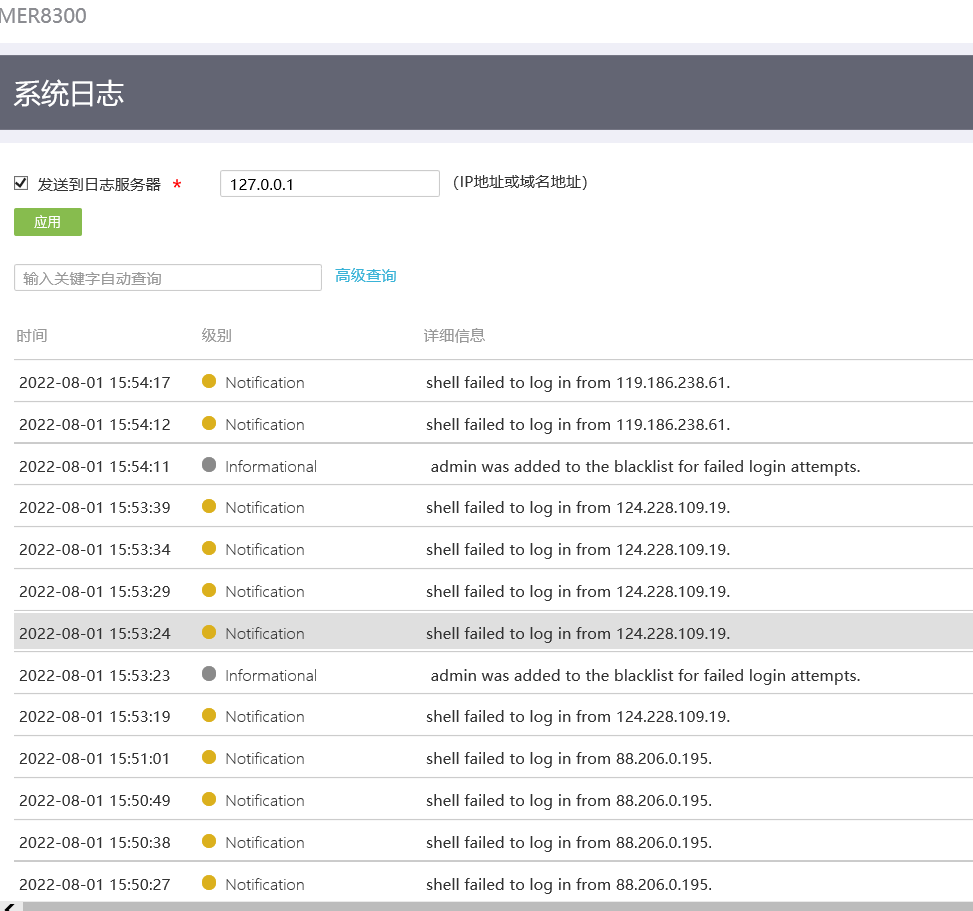Click gray Informational dot for 15:53:23 entry
The image size is (973, 911).
pyautogui.click(x=209, y=674)
